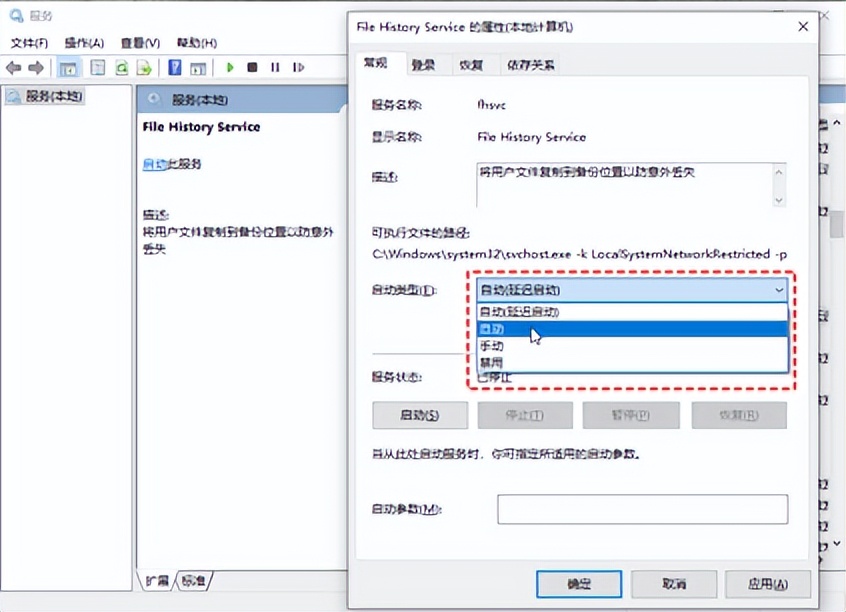Click the description box scroll down arrow
Screen dimensions: 846x612
point(779,200)
